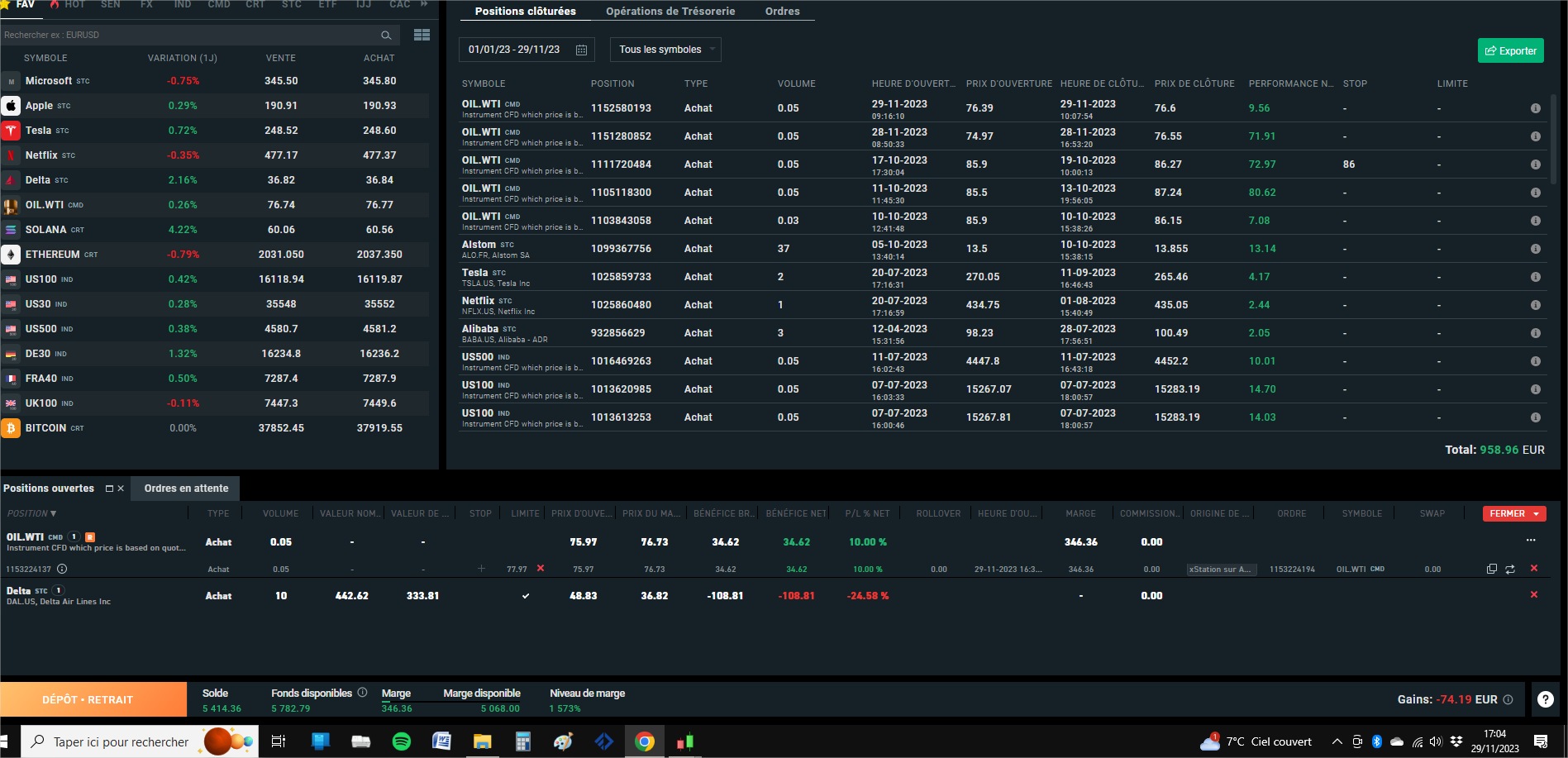Close the Delta open position

[x=1534, y=594]
